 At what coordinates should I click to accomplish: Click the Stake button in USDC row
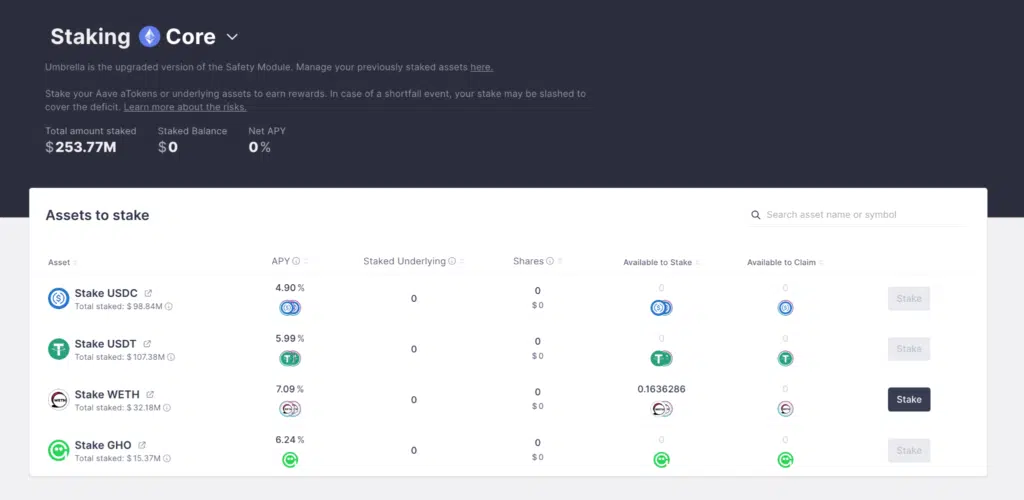click(908, 298)
